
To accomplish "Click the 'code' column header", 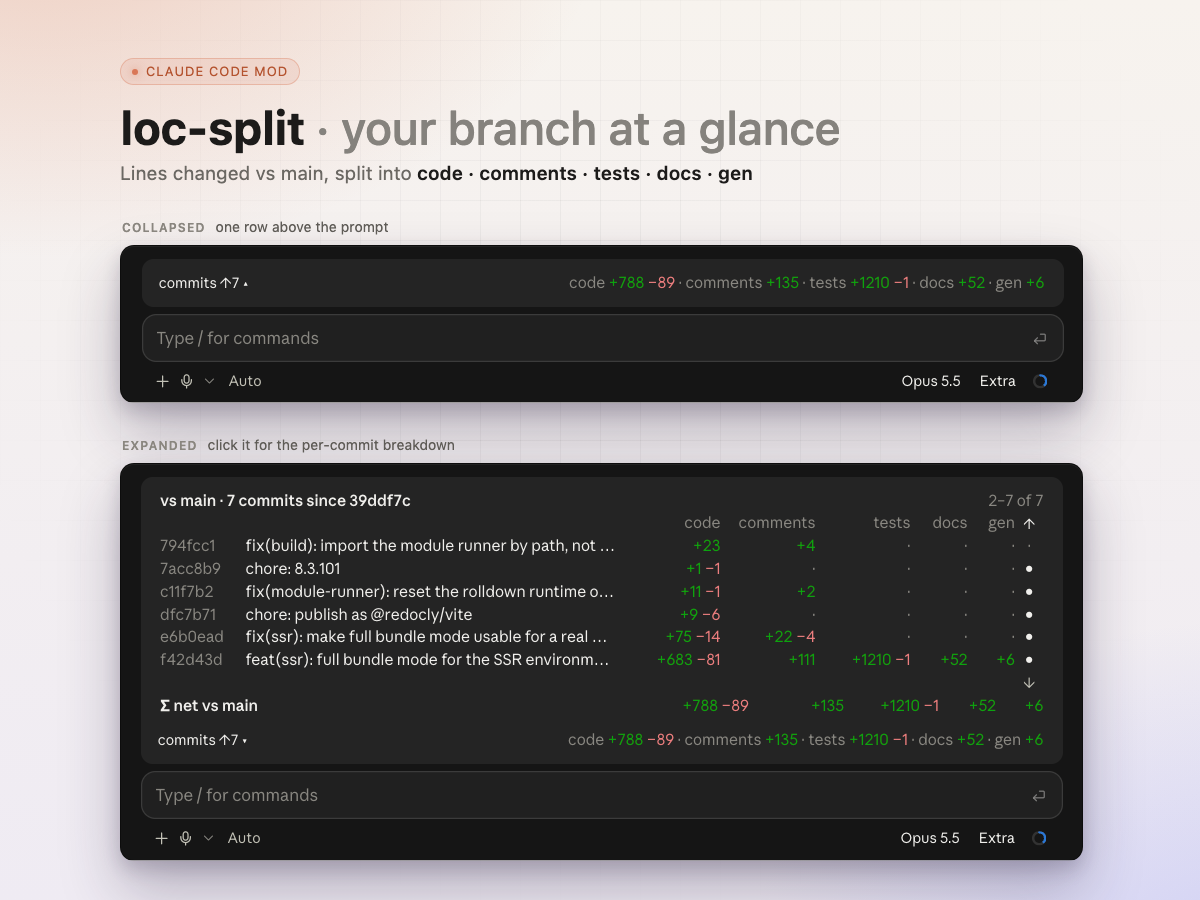I will point(702,523).
